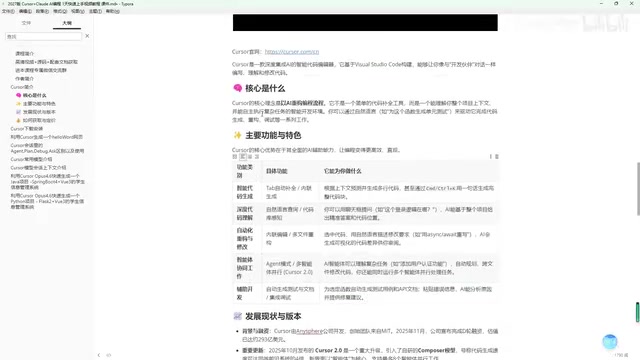Select Cursor简介 outline entry
This screenshot has height=360, width=640.
pyautogui.click(x=22, y=87)
